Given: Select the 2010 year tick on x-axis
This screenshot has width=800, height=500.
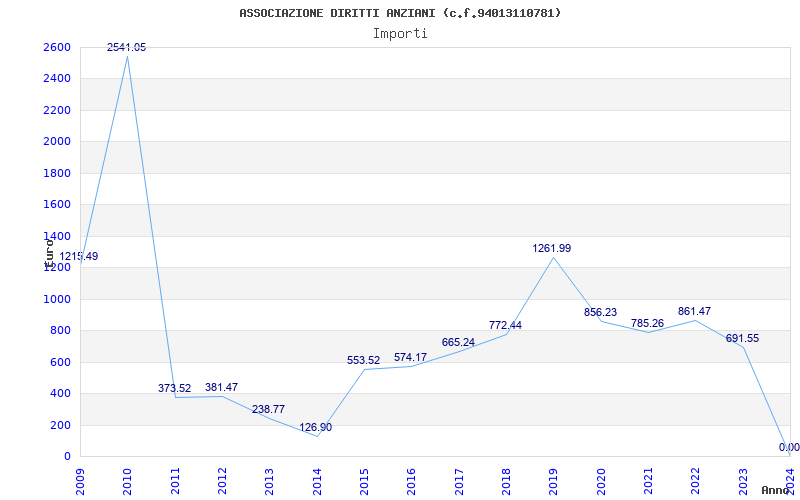Looking at the screenshot, I should pos(127,478).
